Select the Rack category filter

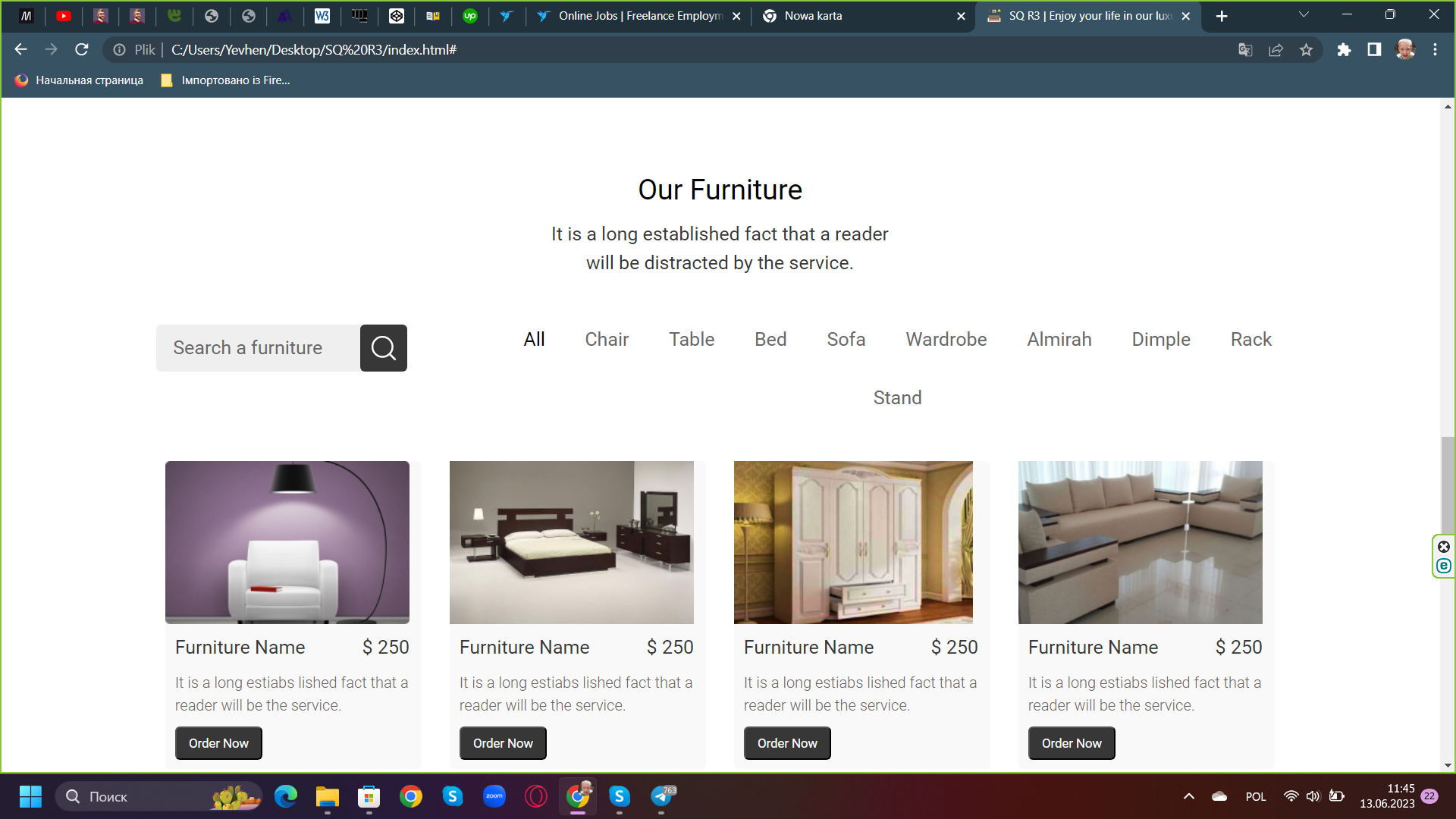pyautogui.click(x=1251, y=339)
